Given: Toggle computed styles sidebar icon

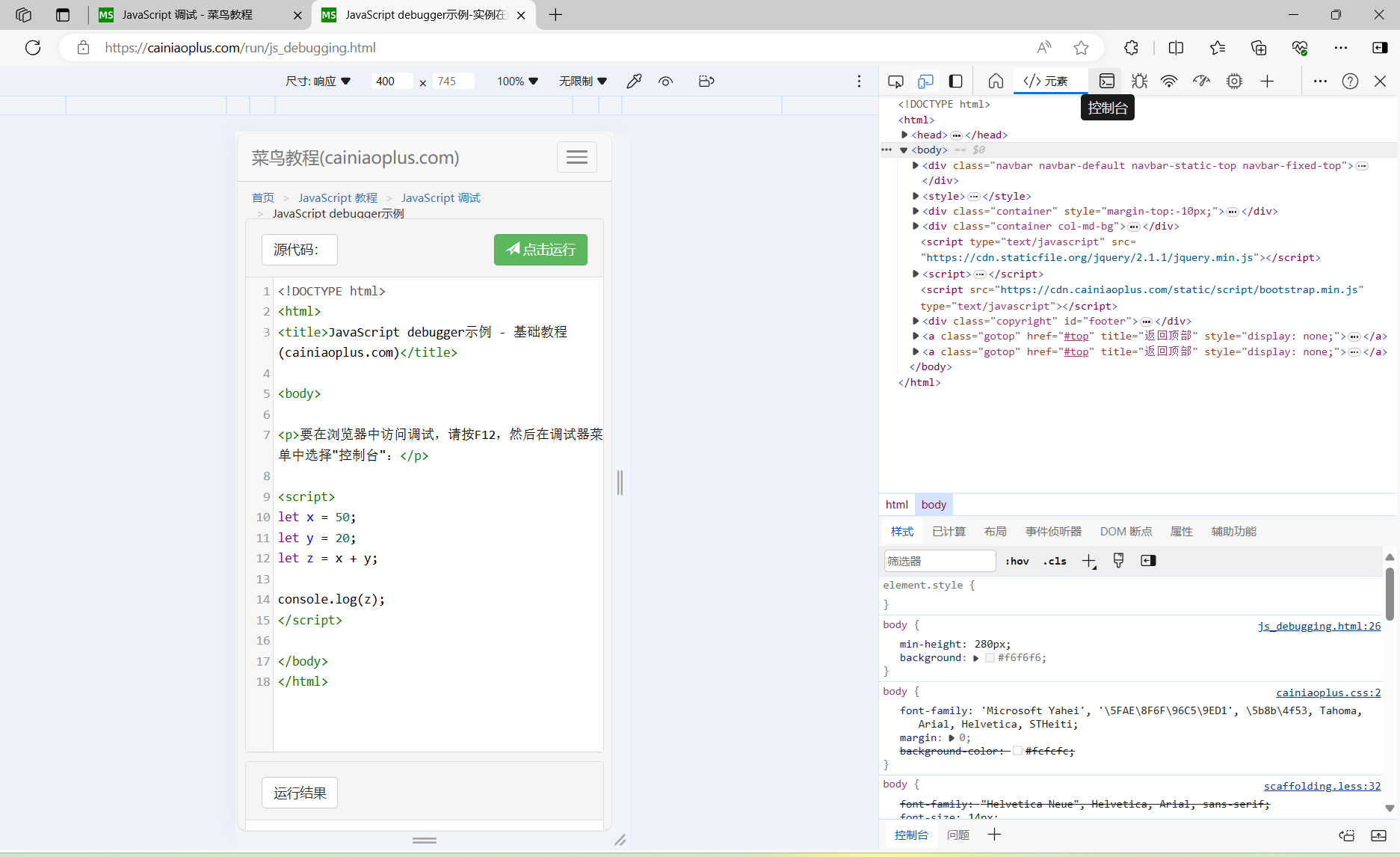Looking at the screenshot, I should [1148, 561].
